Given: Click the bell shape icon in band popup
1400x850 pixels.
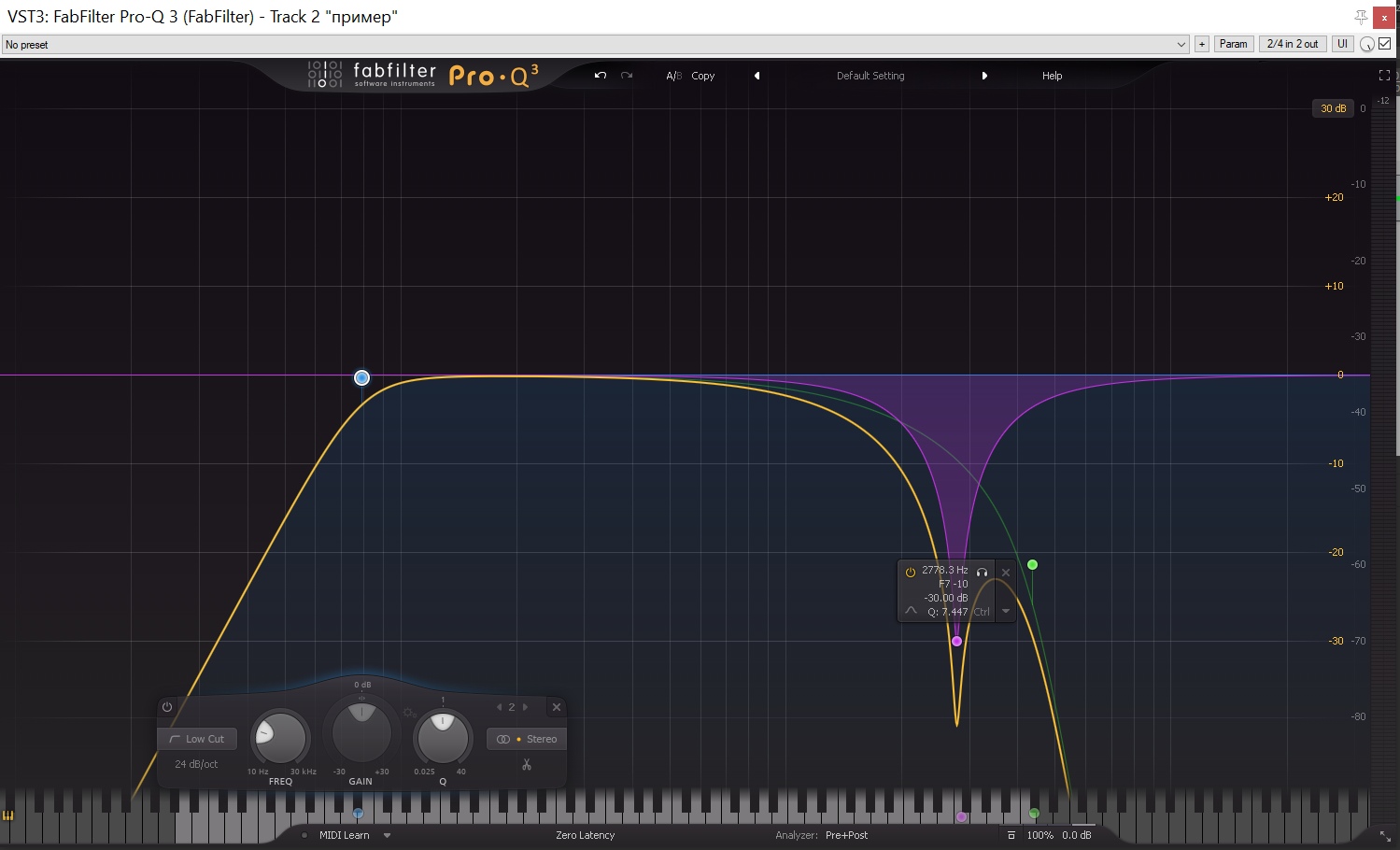Looking at the screenshot, I should click(x=911, y=611).
